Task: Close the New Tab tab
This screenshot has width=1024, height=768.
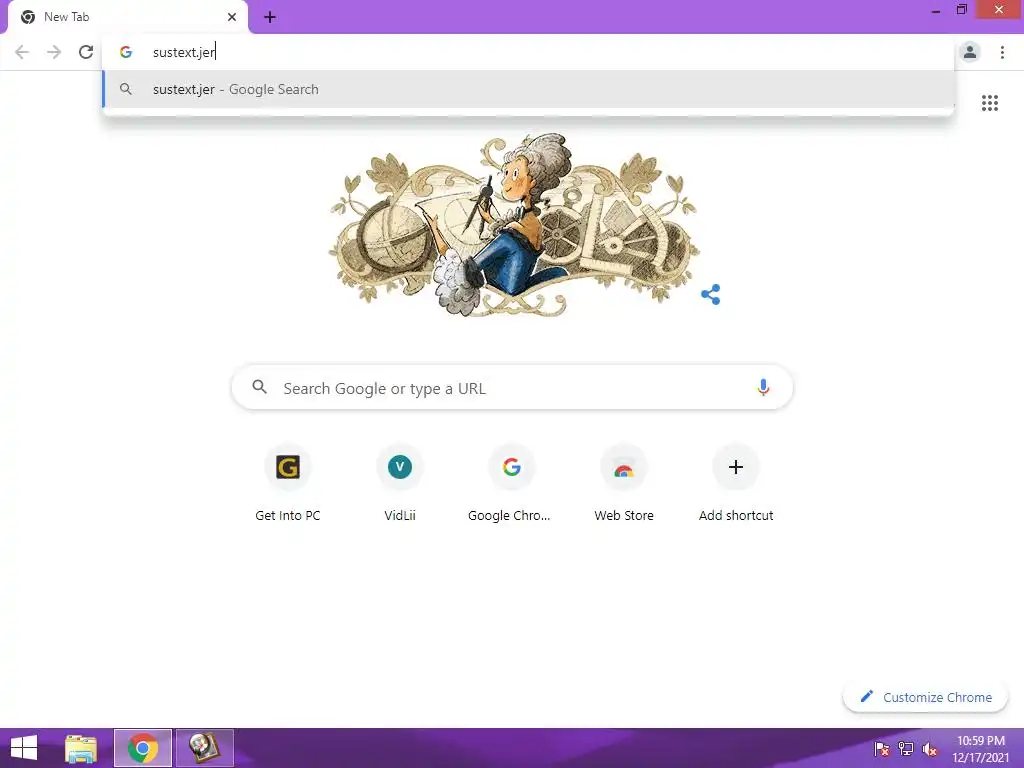Action: 232,17
